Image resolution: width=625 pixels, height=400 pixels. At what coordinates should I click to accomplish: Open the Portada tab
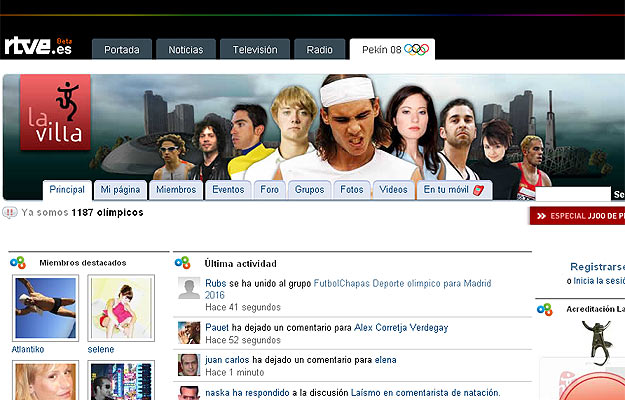tap(122, 50)
